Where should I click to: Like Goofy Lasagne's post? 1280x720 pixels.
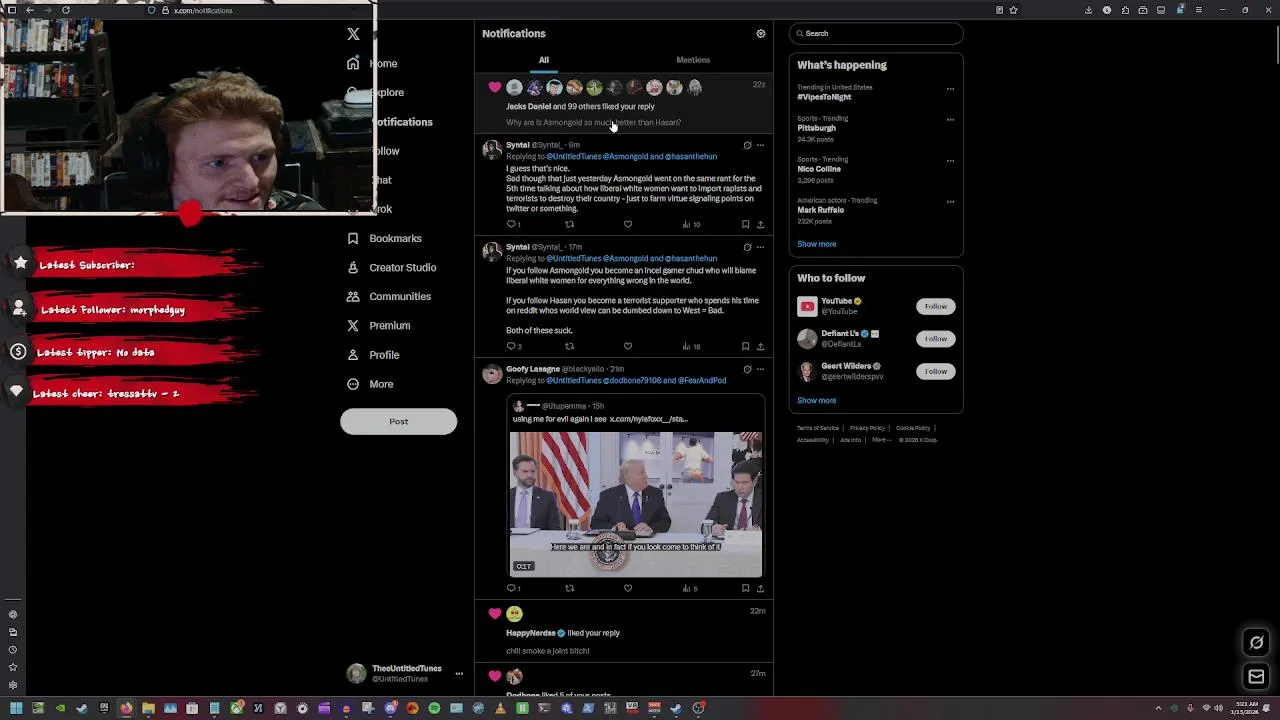(628, 588)
